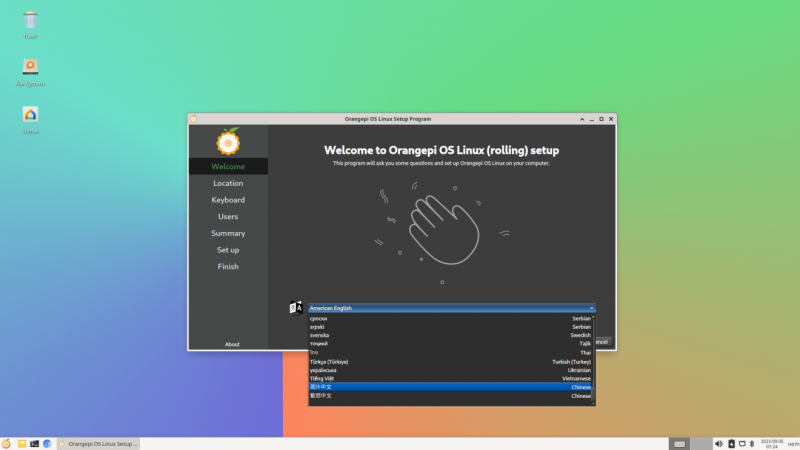Screen dimensions: 800x450
Task: Choose Tiếng Việt Vietnamese language
Action: pyautogui.click(x=450, y=379)
